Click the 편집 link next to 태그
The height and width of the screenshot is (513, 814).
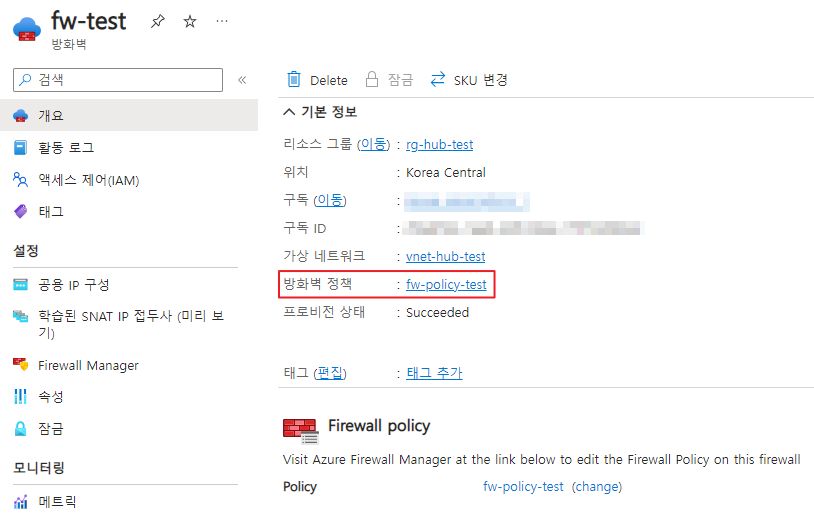[x=330, y=373]
